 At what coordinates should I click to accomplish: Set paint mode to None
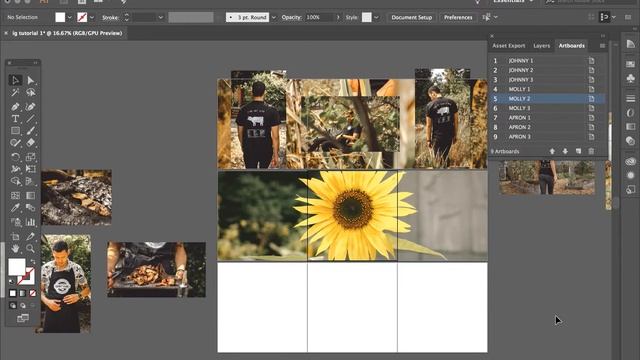point(32,293)
